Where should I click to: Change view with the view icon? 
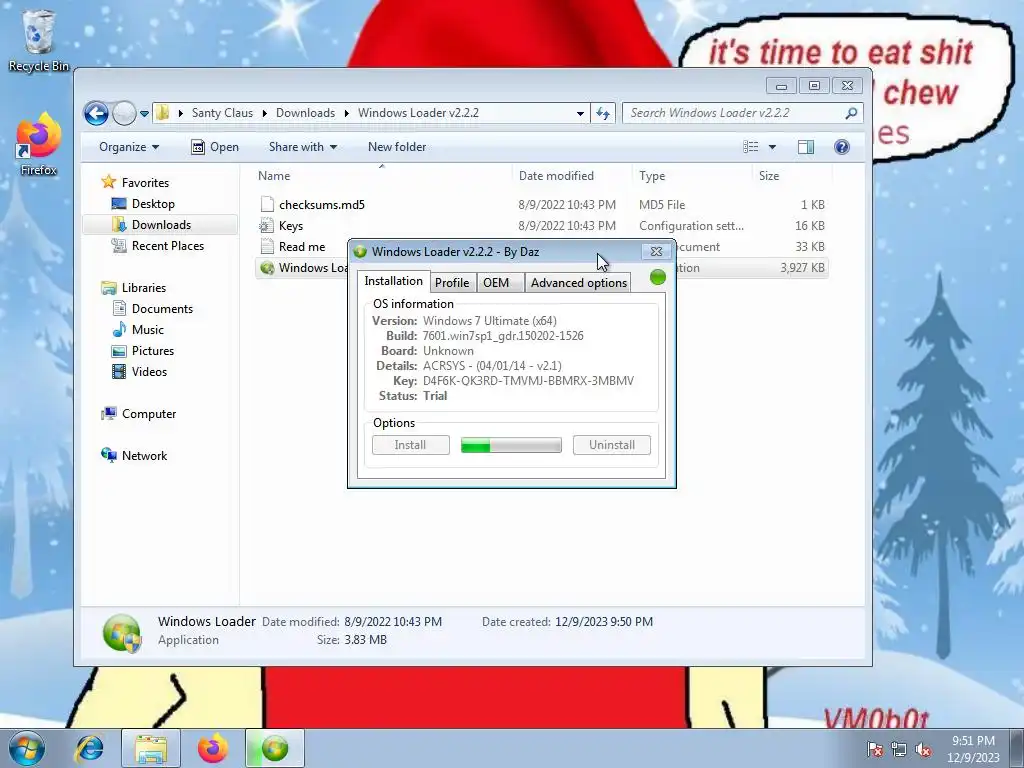[751, 147]
